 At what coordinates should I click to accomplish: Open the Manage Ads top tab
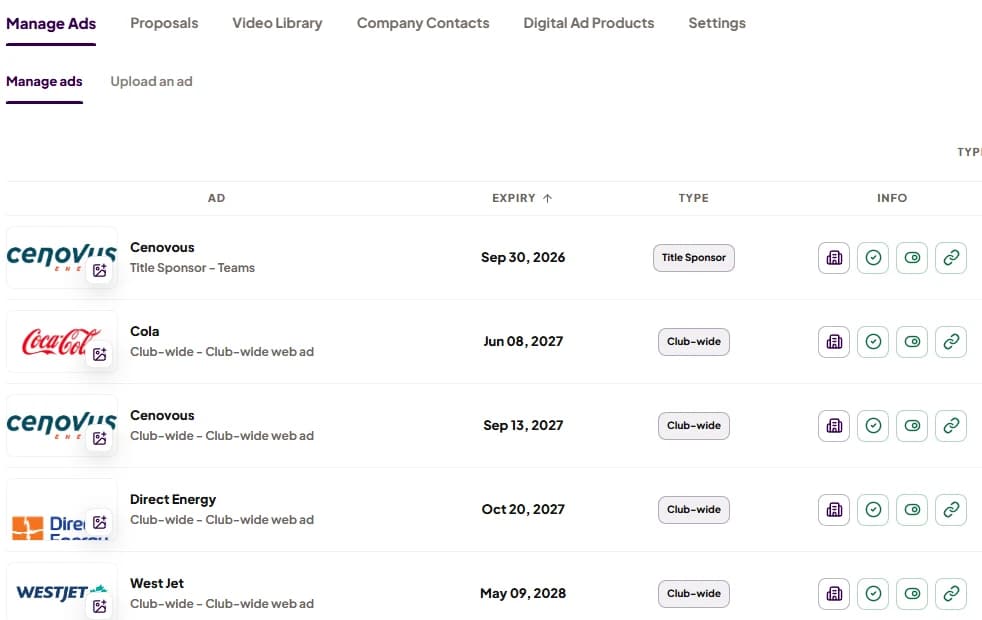pos(51,24)
